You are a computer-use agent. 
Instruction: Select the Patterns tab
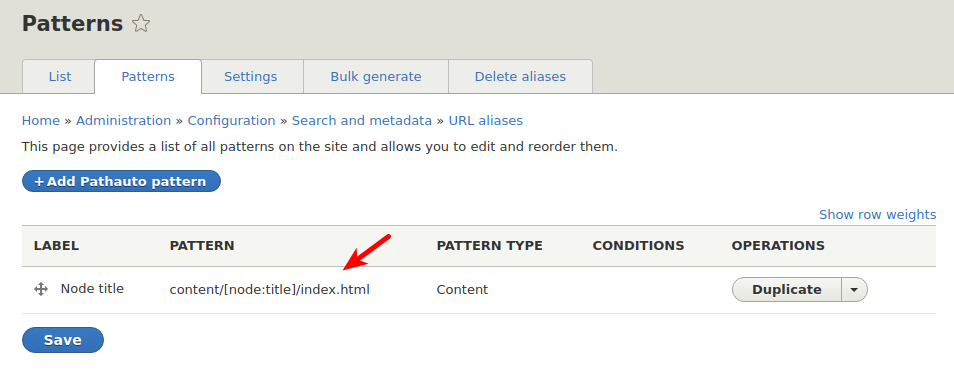tap(148, 77)
